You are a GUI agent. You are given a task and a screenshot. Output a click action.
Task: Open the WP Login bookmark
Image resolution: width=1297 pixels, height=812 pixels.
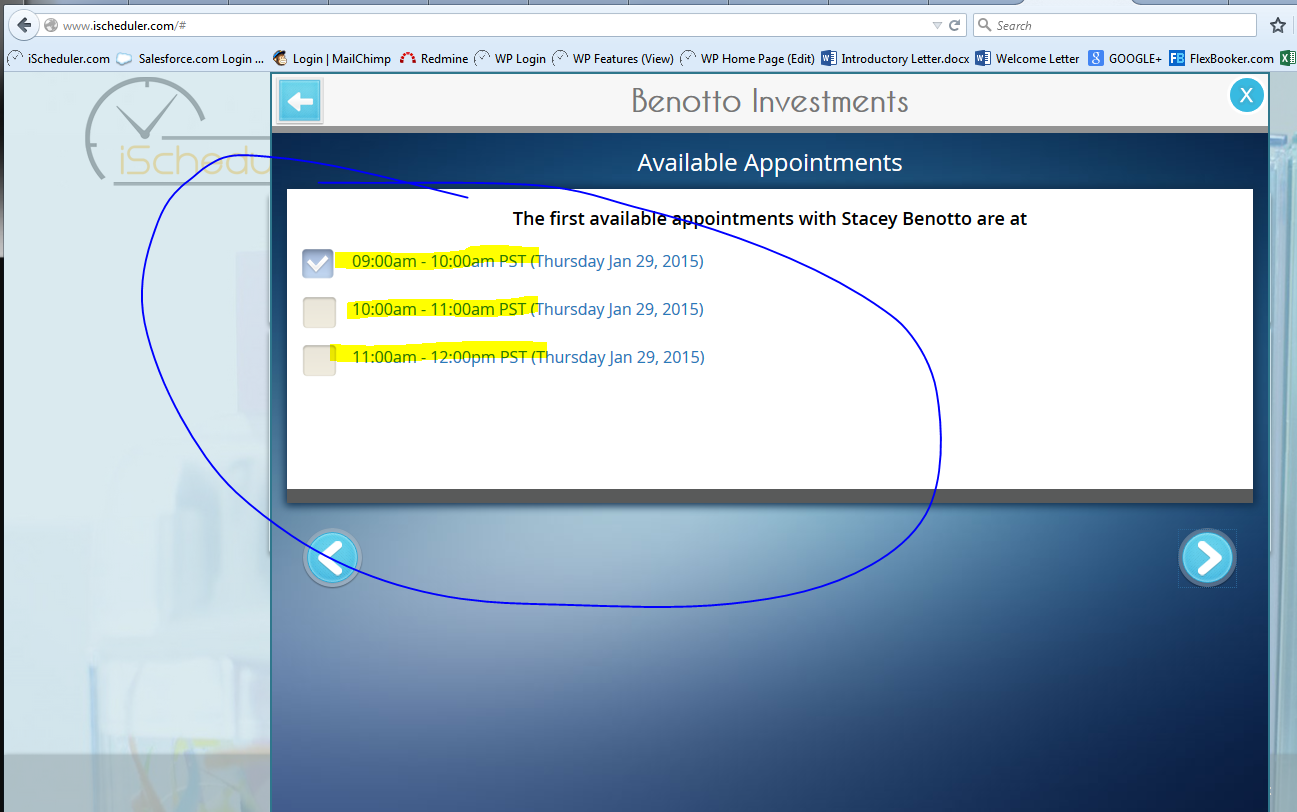click(x=510, y=59)
